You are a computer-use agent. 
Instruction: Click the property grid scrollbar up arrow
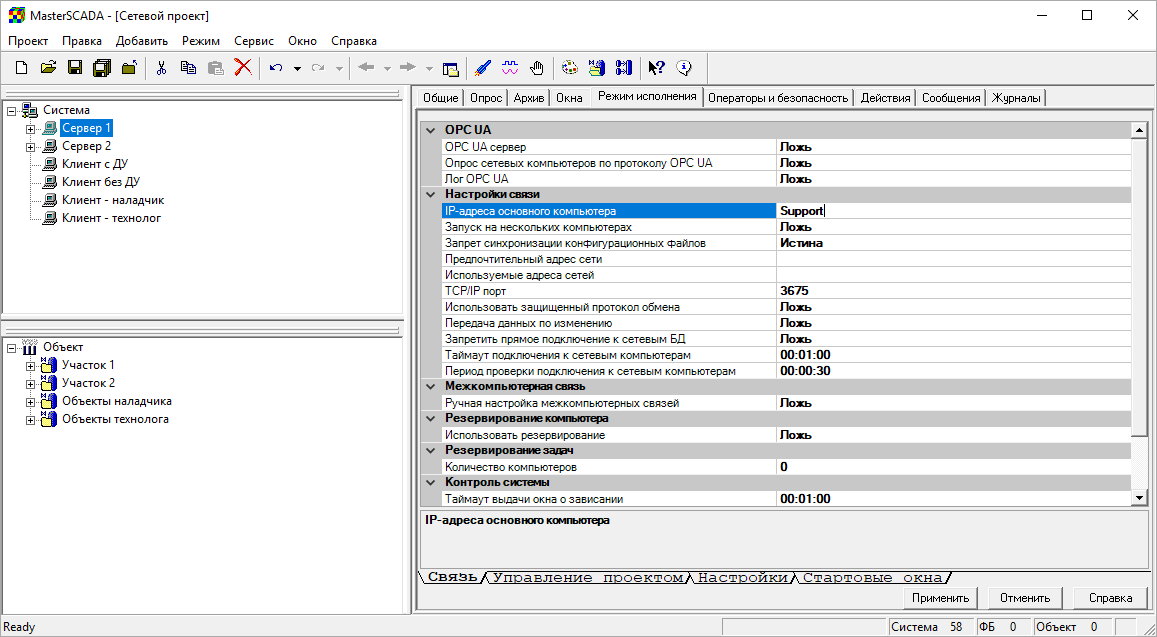(1139, 131)
